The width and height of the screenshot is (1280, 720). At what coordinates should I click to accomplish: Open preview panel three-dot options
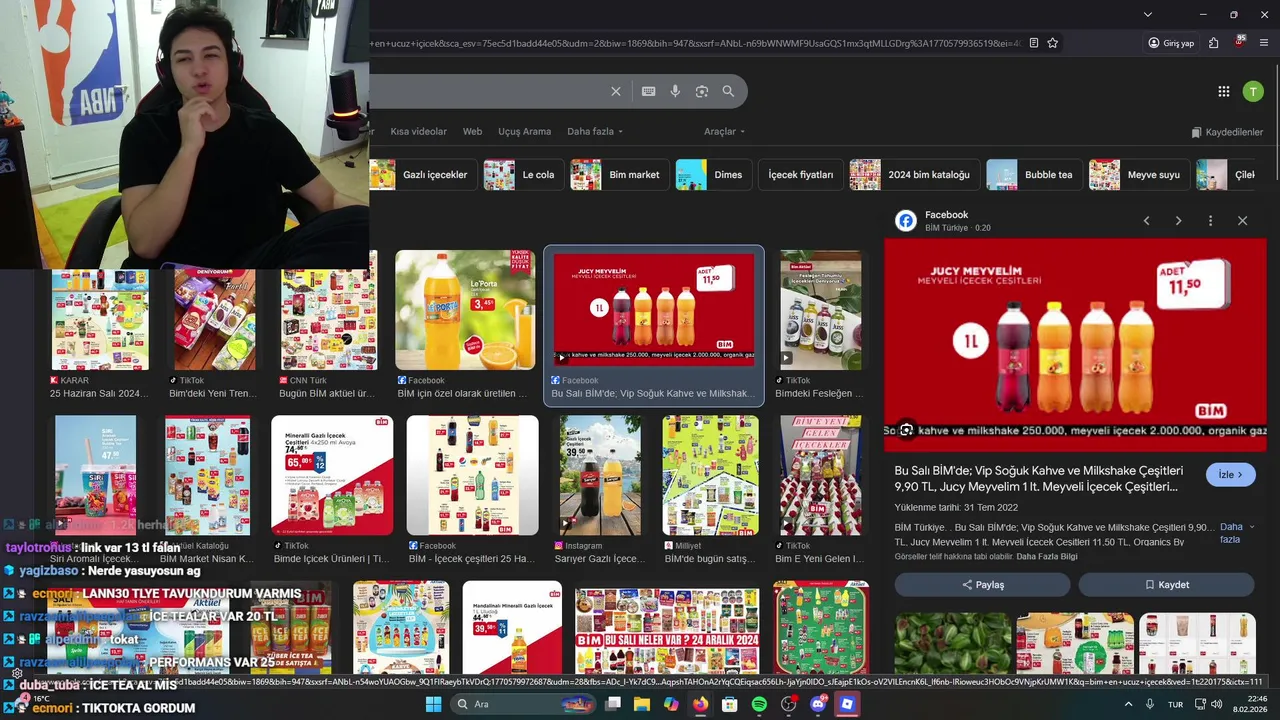[x=1210, y=220]
